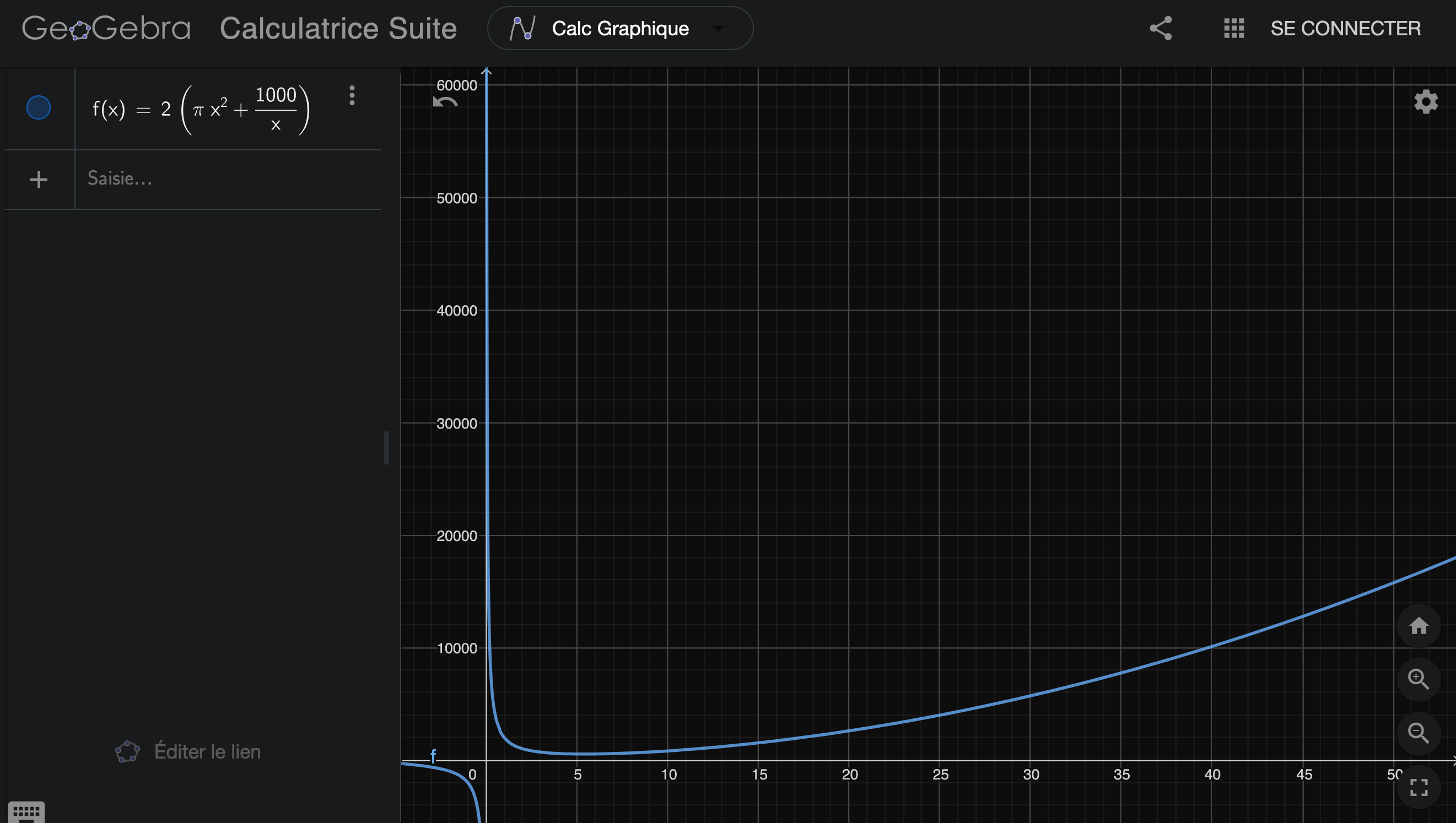The width and height of the screenshot is (1456, 823).
Task: Show the virtual keyboard
Action: coord(26,813)
